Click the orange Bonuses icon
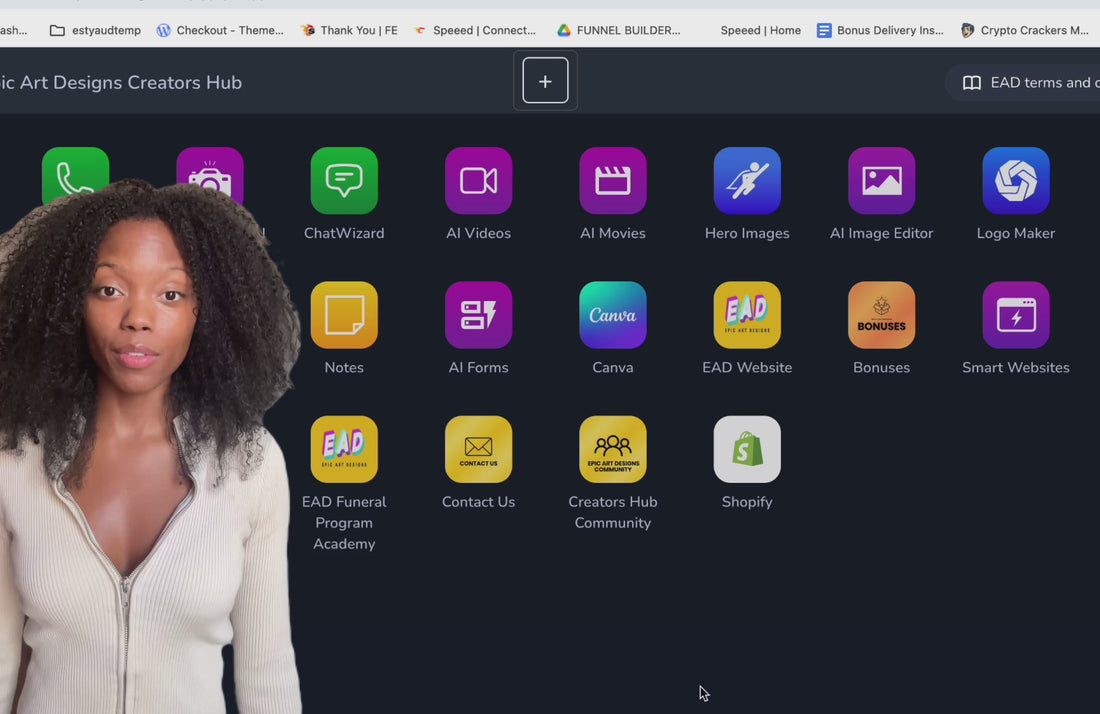This screenshot has height=714, width=1100. point(881,315)
